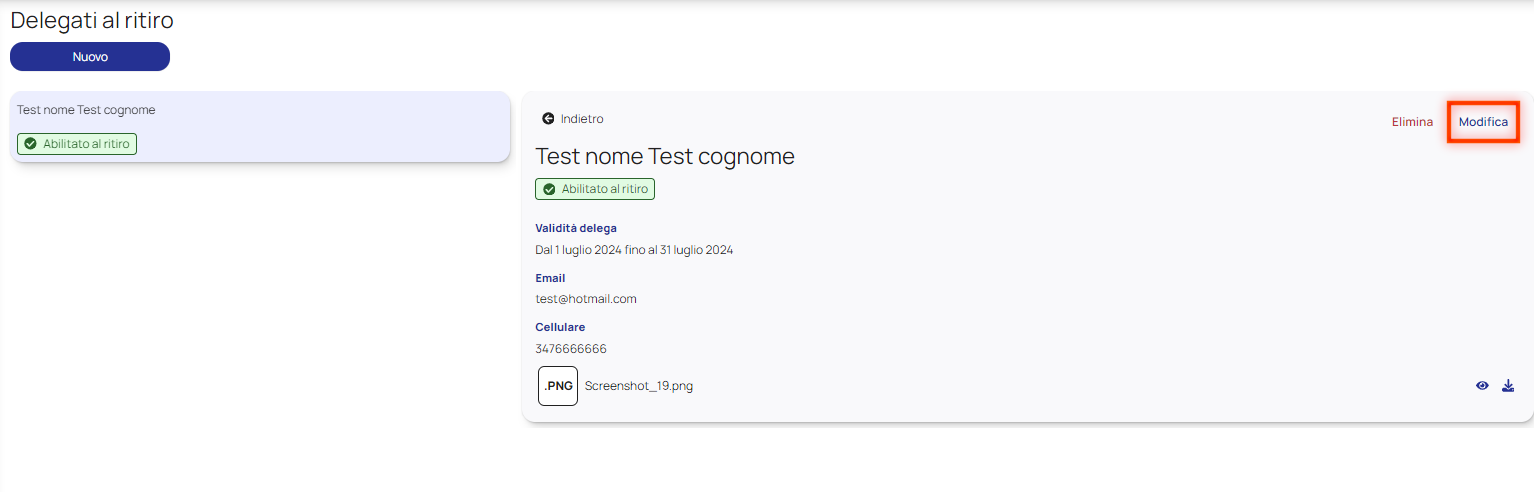Click the green check icon in the list card badge
The image size is (1534, 492).
pyautogui.click(x=30, y=144)
